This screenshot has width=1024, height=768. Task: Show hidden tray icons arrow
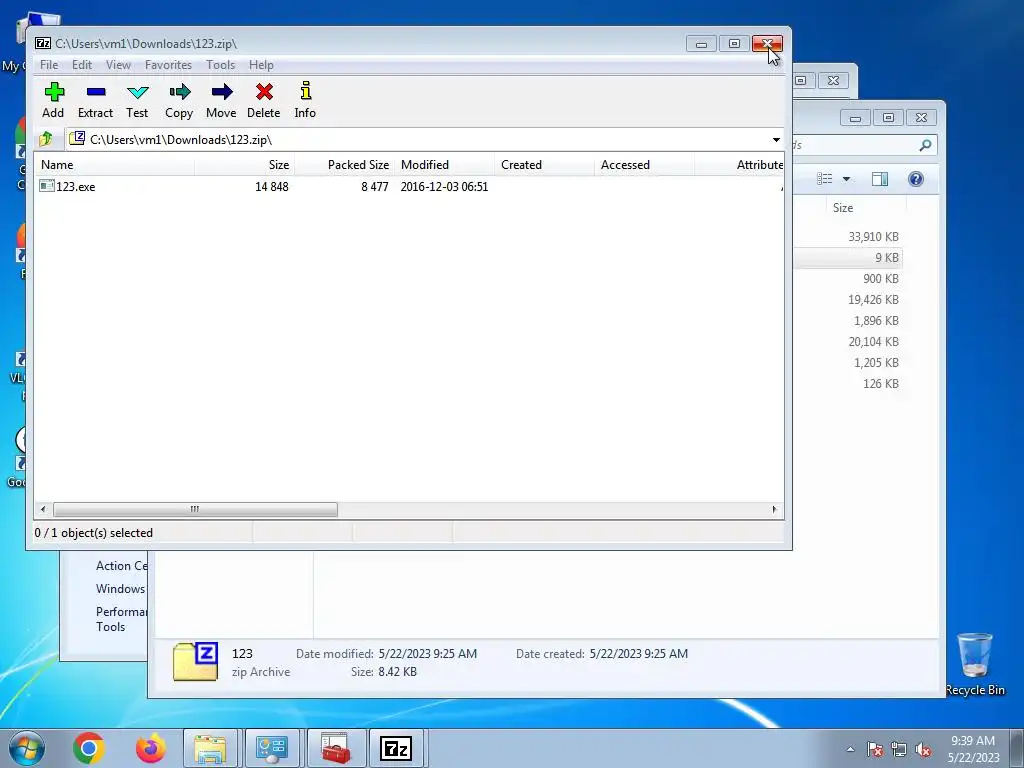[850, 749]
